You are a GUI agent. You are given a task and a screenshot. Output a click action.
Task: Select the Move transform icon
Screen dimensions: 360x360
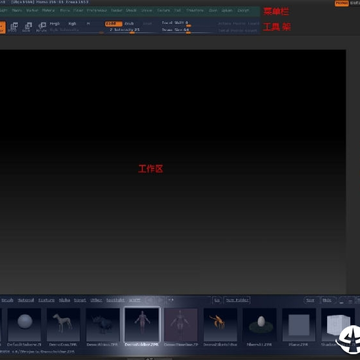point(13,27)
